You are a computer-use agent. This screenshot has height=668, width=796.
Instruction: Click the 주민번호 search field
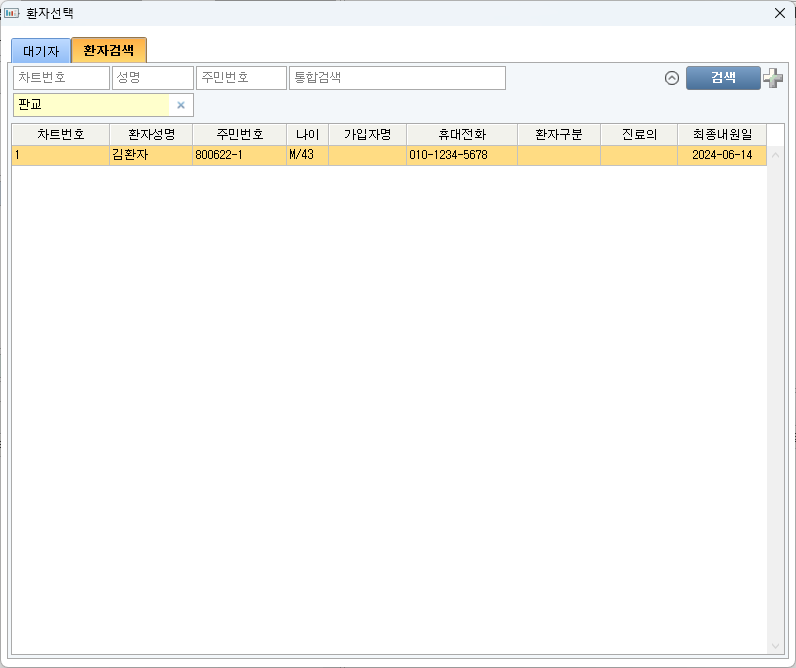coord(241,78)
